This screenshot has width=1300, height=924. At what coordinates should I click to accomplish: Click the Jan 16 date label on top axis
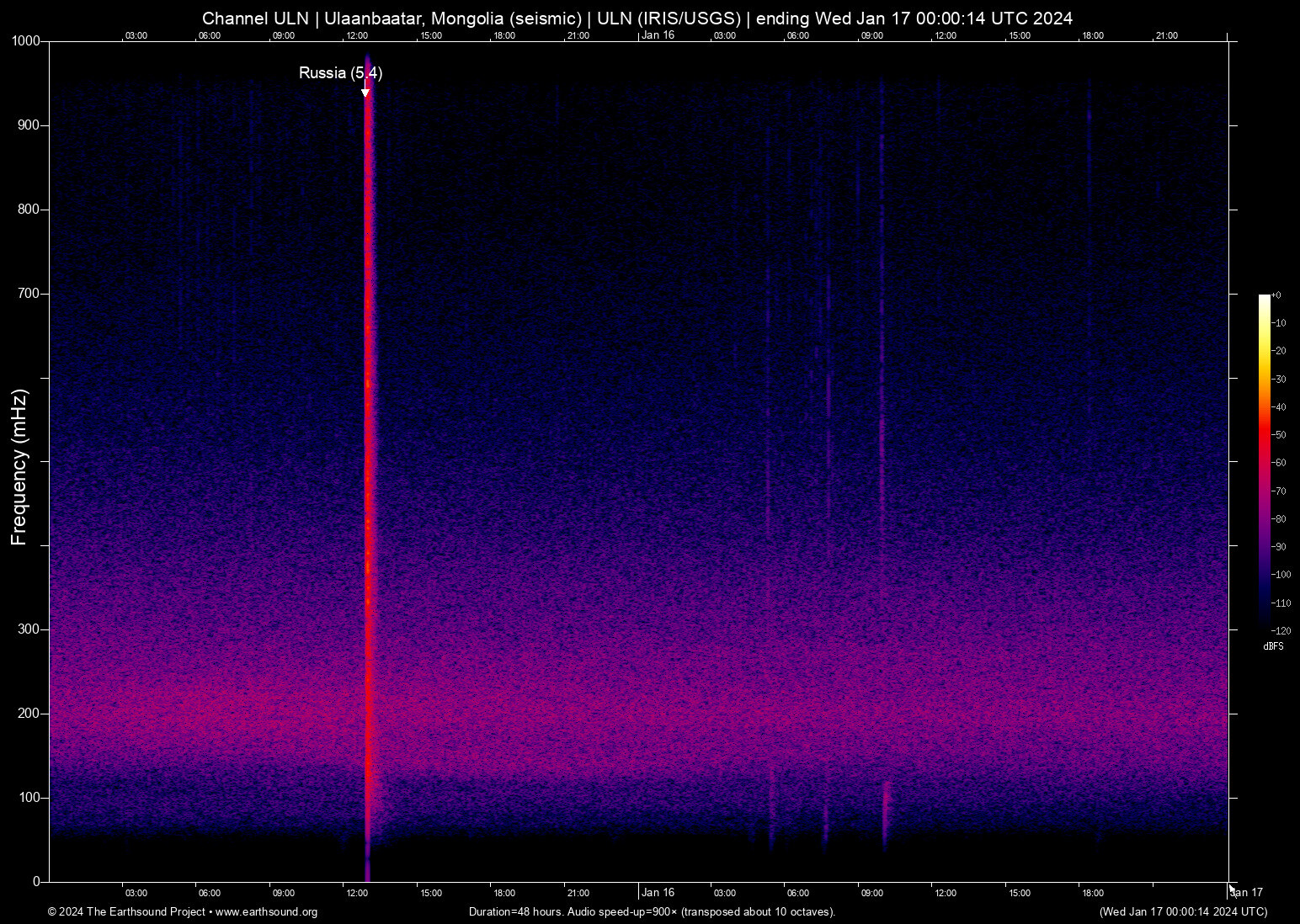(x=658, y=35)
